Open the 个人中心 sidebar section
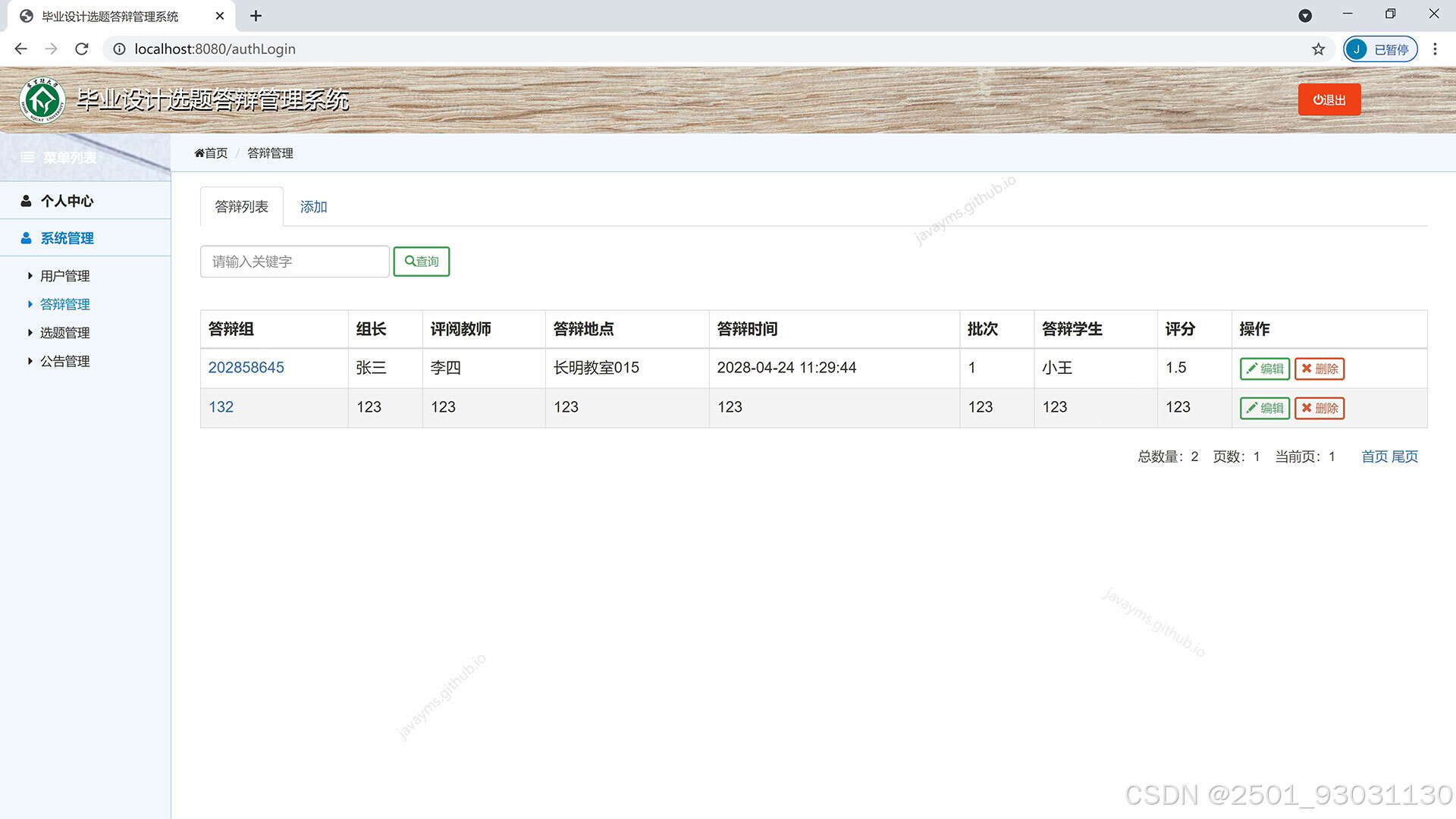The image size is (1456, 819). (85, 201)
